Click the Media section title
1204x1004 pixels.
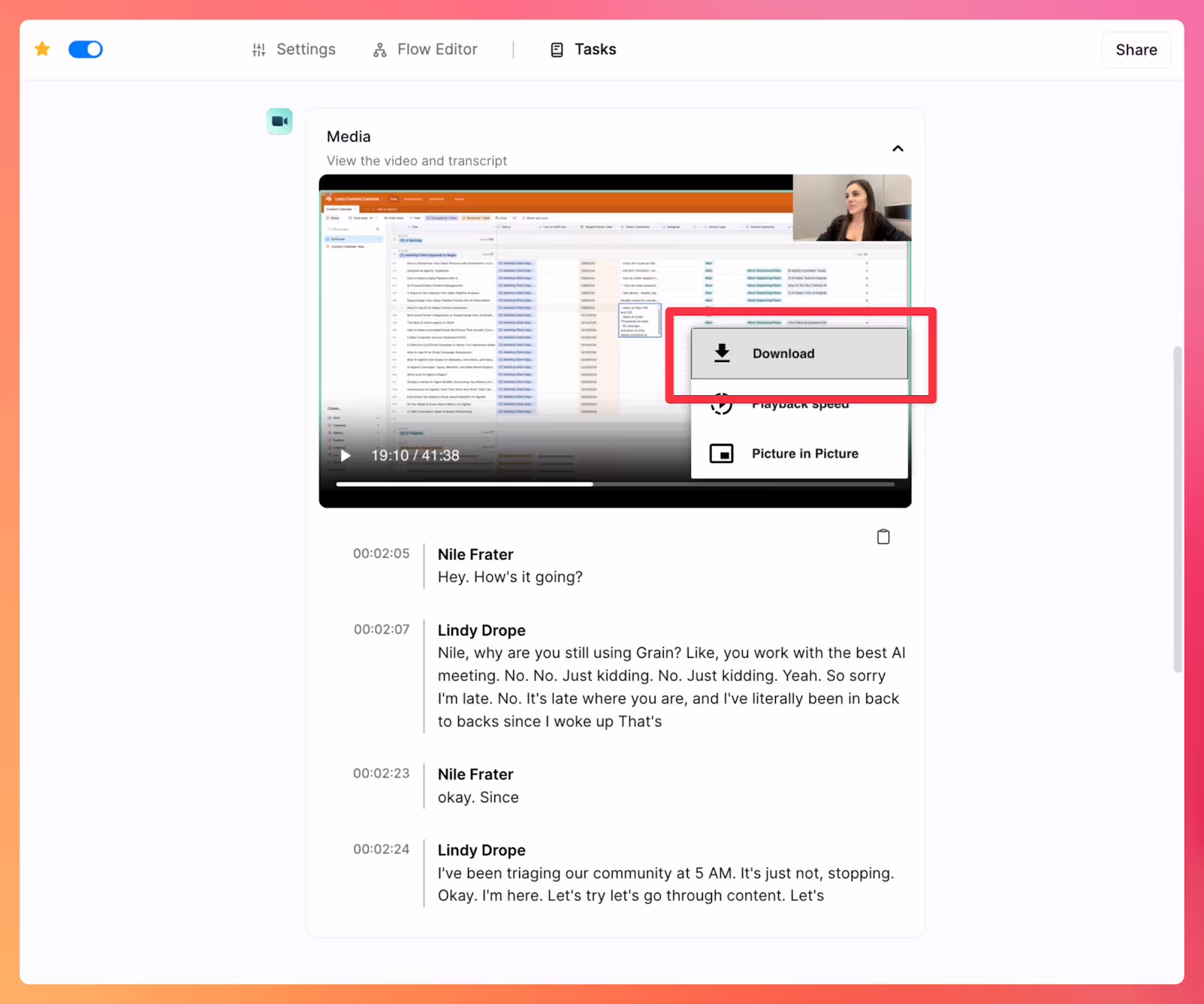348,136
